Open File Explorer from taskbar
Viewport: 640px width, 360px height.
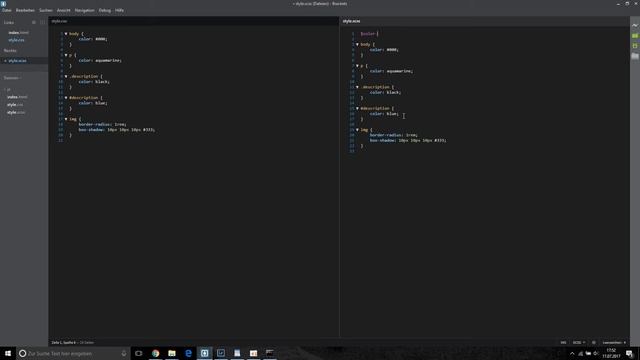tap(172, 353)
